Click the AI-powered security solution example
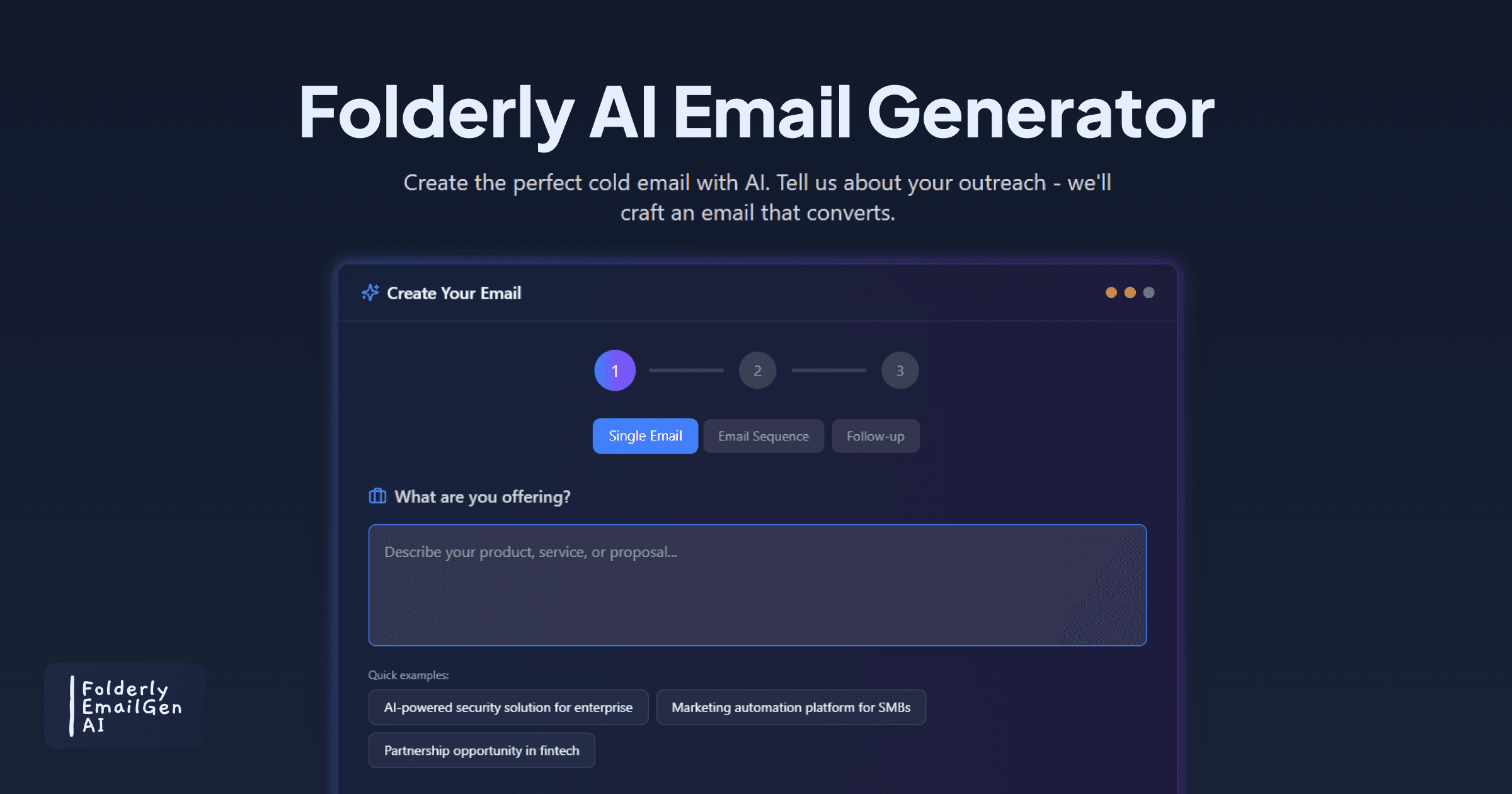This screenshot has height=794, width=1512. click(508, 707)
